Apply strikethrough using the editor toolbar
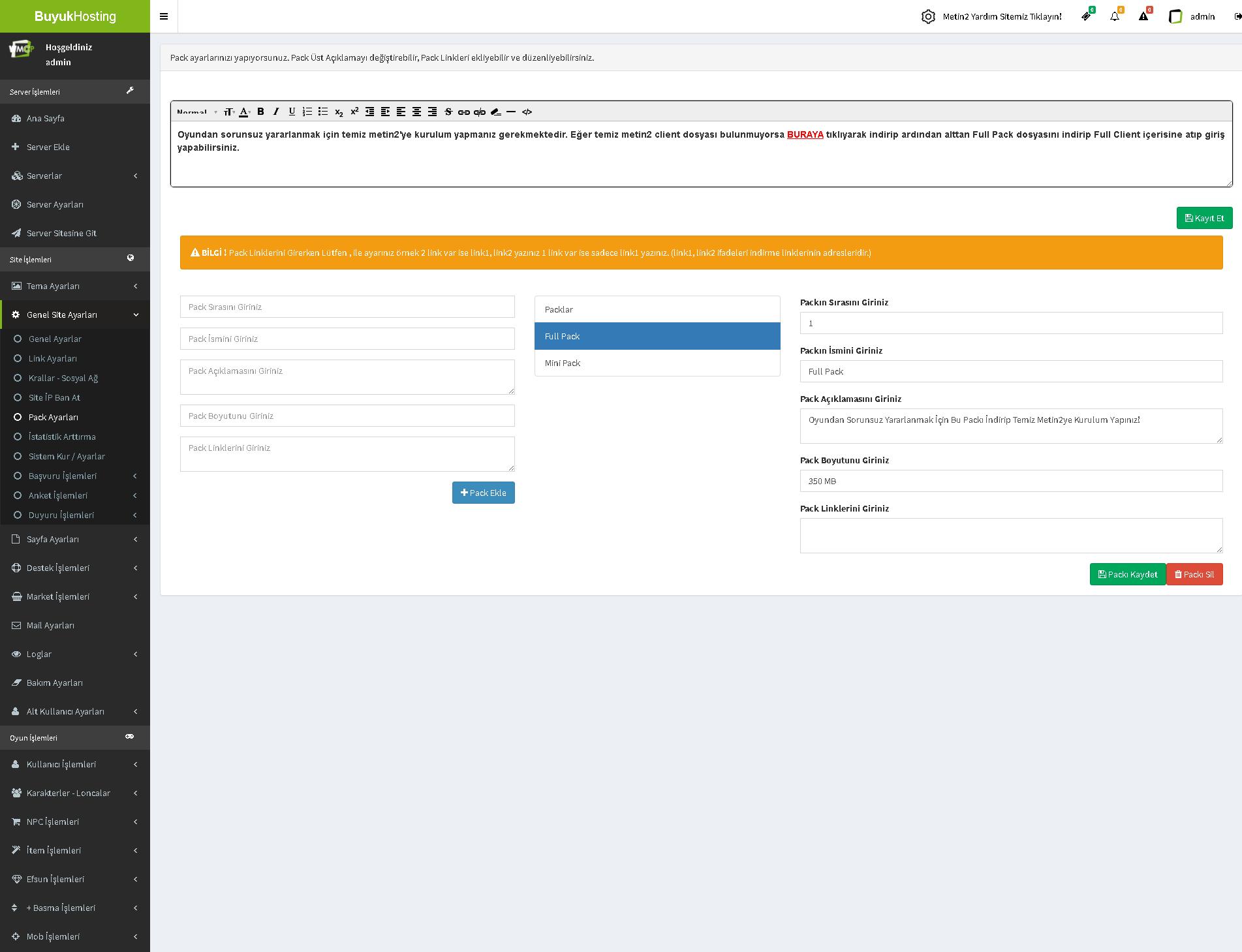The width and height of the screenshot is (1242, 952). pyautogui.click(x=448, y=112)
